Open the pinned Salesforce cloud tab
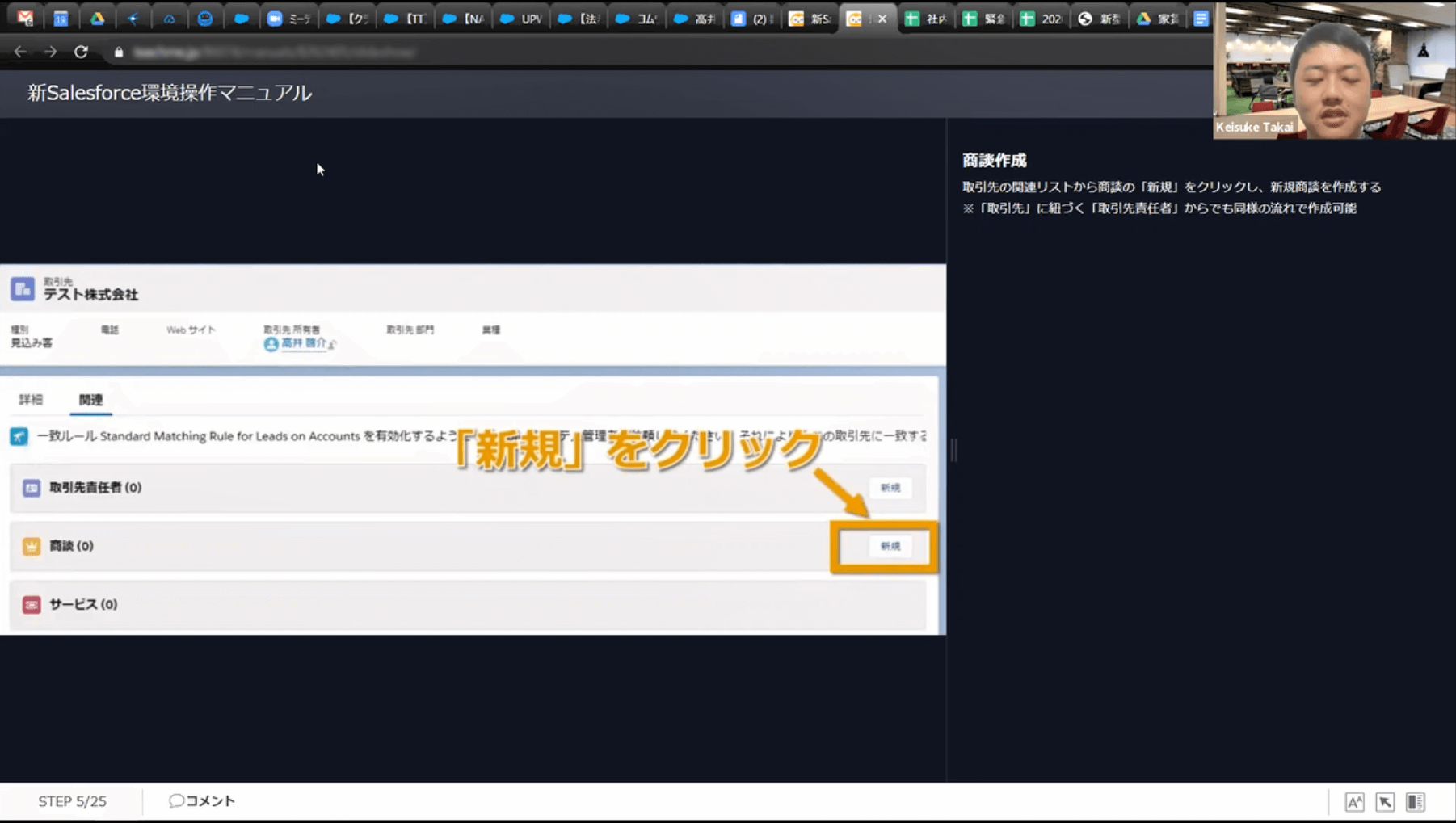The width and height of the screenshot is (1456, 823). [241, 18]
